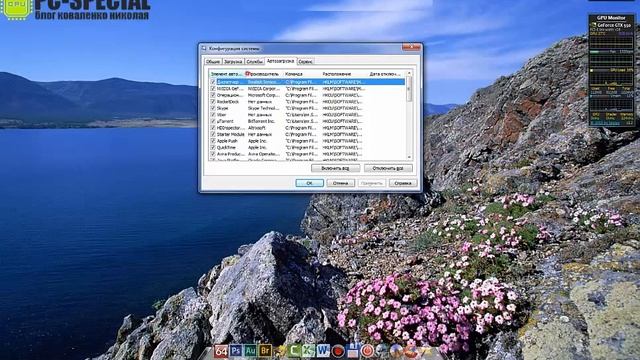Image resolution: width=640 pixels, height=360 pixels.
Task: Open the Службы tab
Action: (254, 62)
